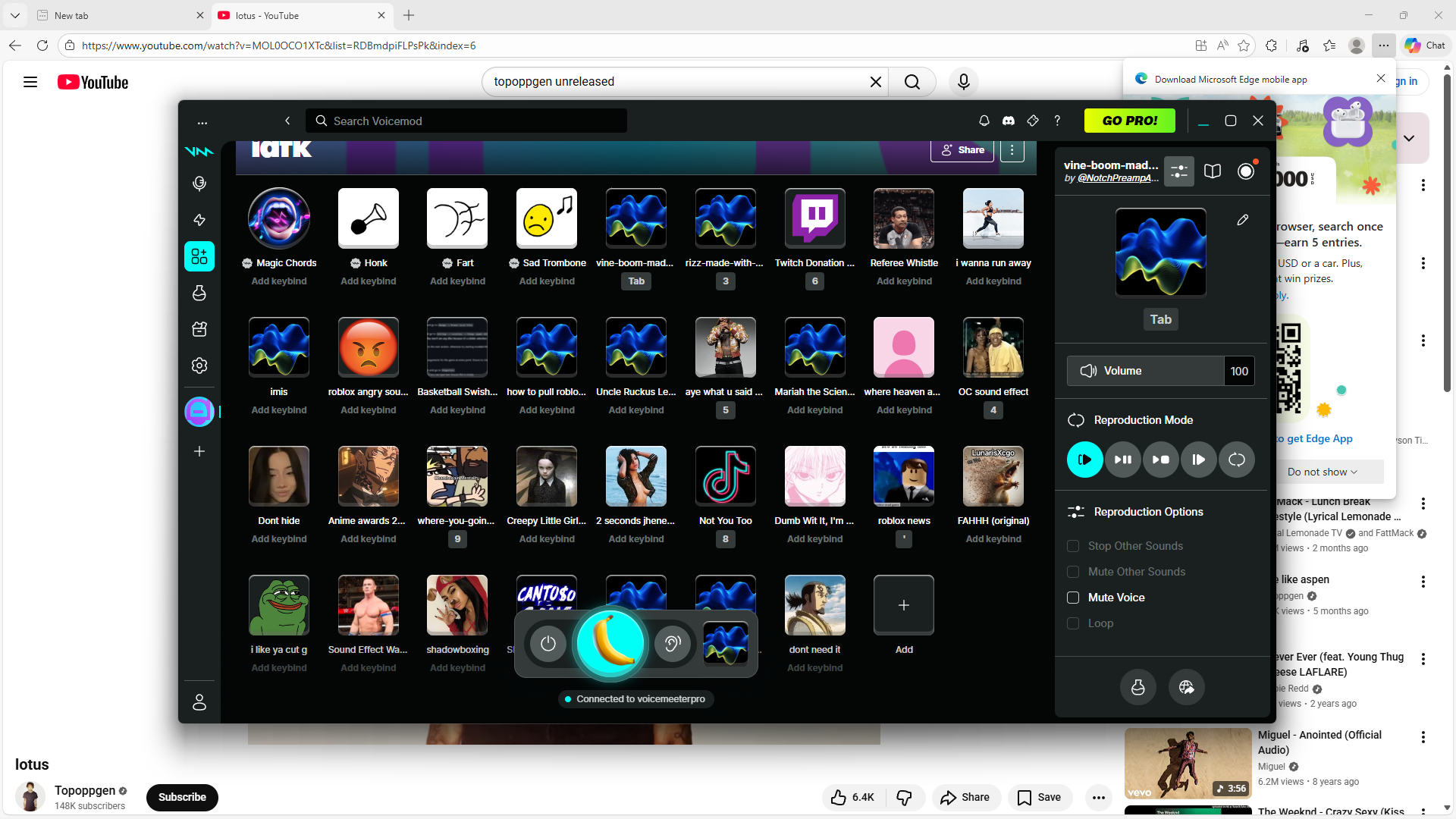Viewport: 1456px width, 819px height.
Task: Enable the Mute Voice checkbox
Action: (x=1073, y=598)
